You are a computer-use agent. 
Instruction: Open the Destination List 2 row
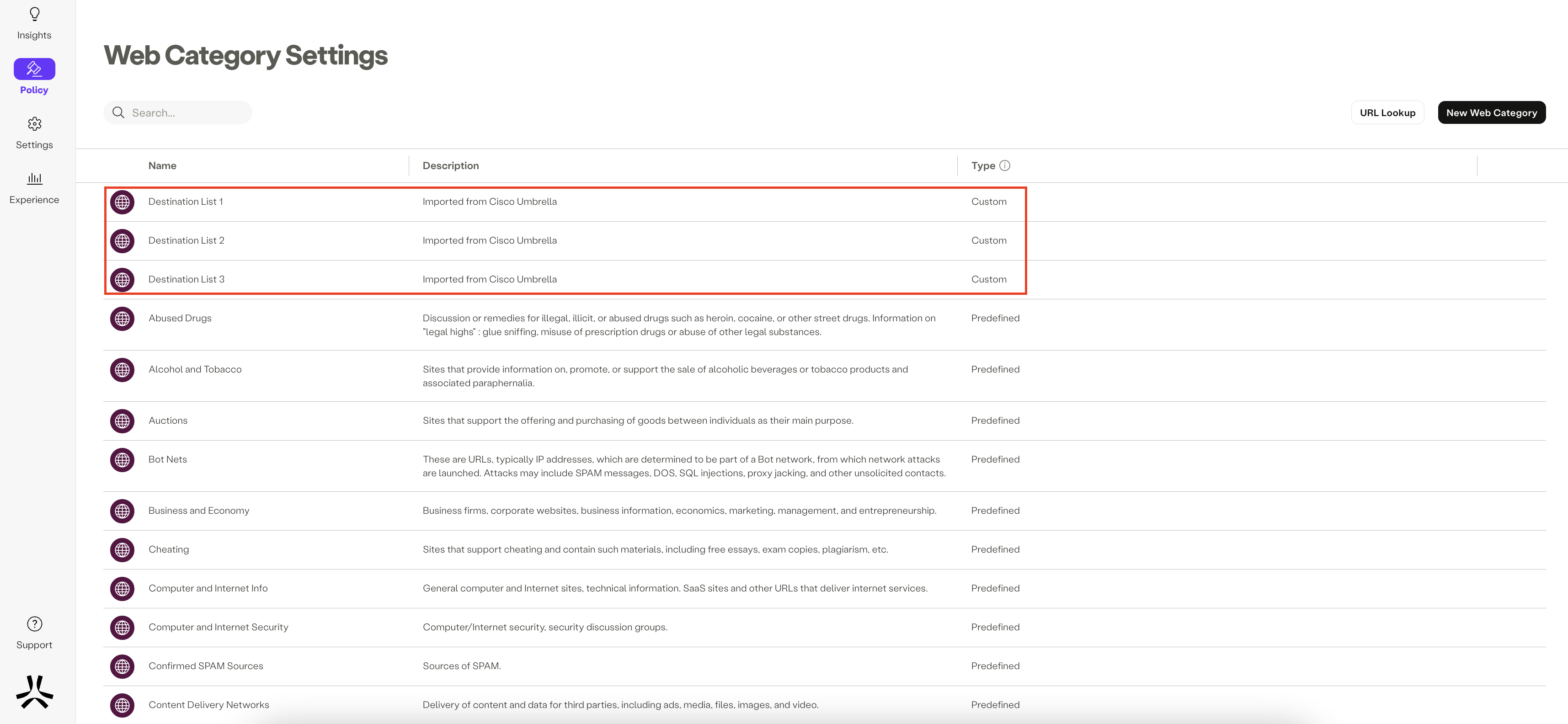click(x=186, y=240)
